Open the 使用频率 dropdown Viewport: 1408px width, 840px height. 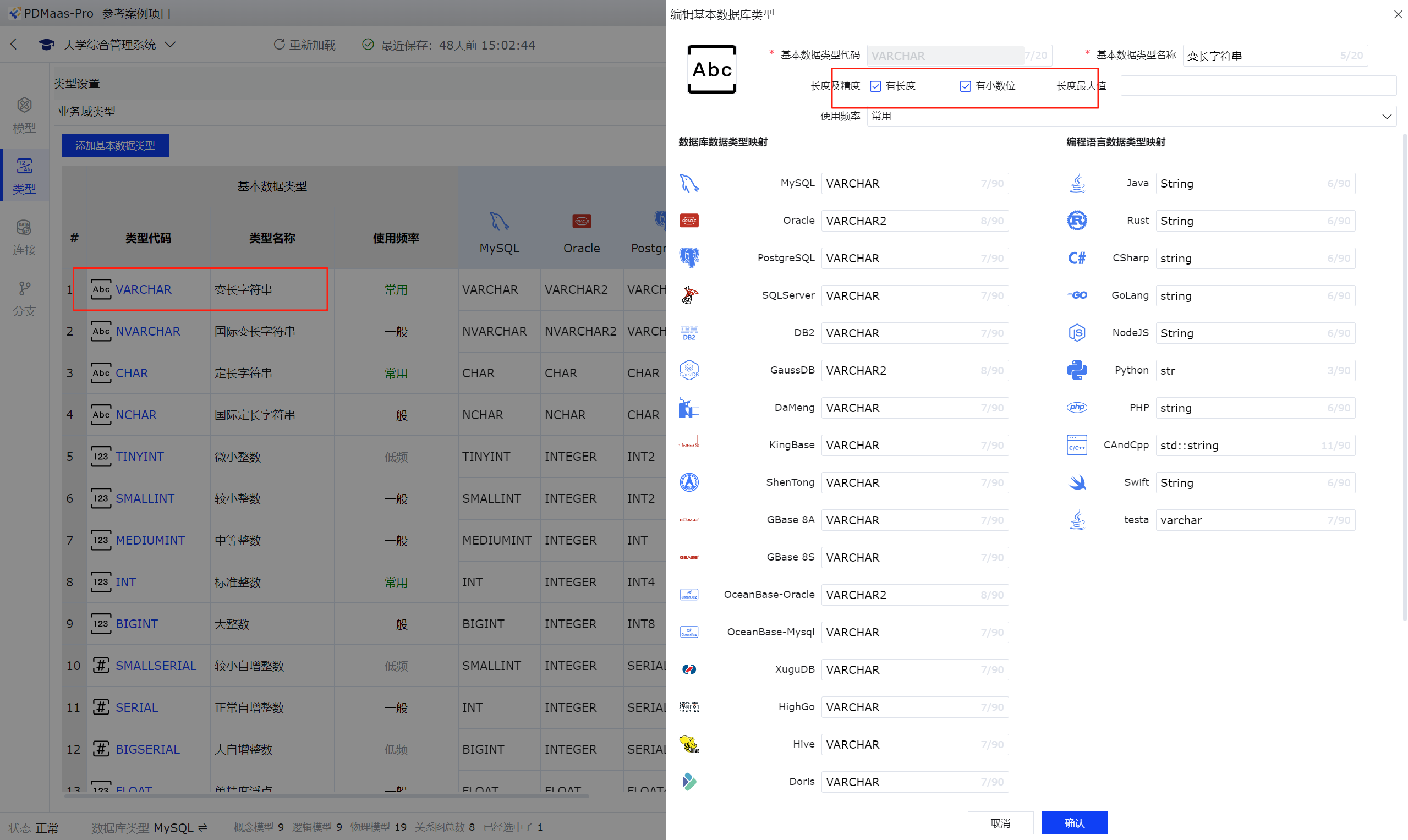point(1131,116)
